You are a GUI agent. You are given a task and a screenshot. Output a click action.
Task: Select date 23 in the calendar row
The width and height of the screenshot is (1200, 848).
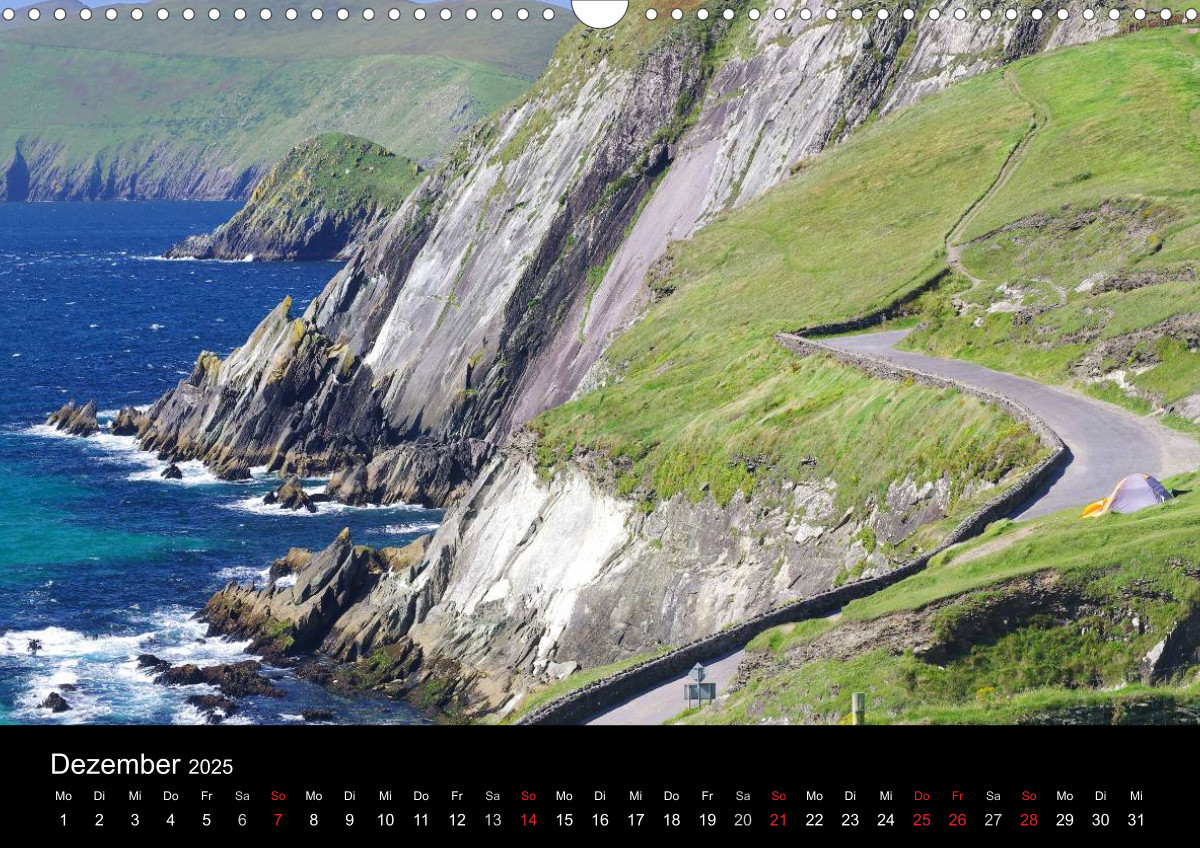click(850, 820)
